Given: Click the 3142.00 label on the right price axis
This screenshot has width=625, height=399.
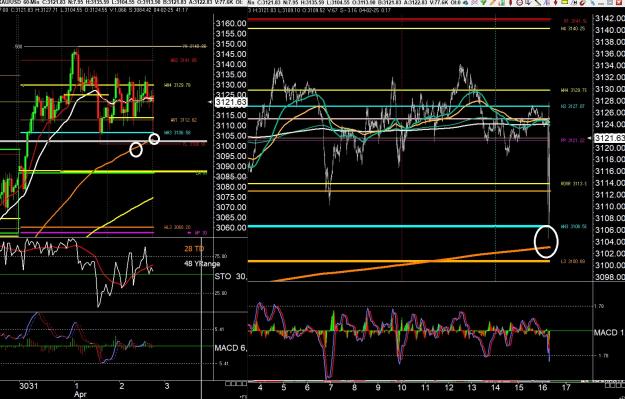Looking at the screenshot, I should [610, 18].
